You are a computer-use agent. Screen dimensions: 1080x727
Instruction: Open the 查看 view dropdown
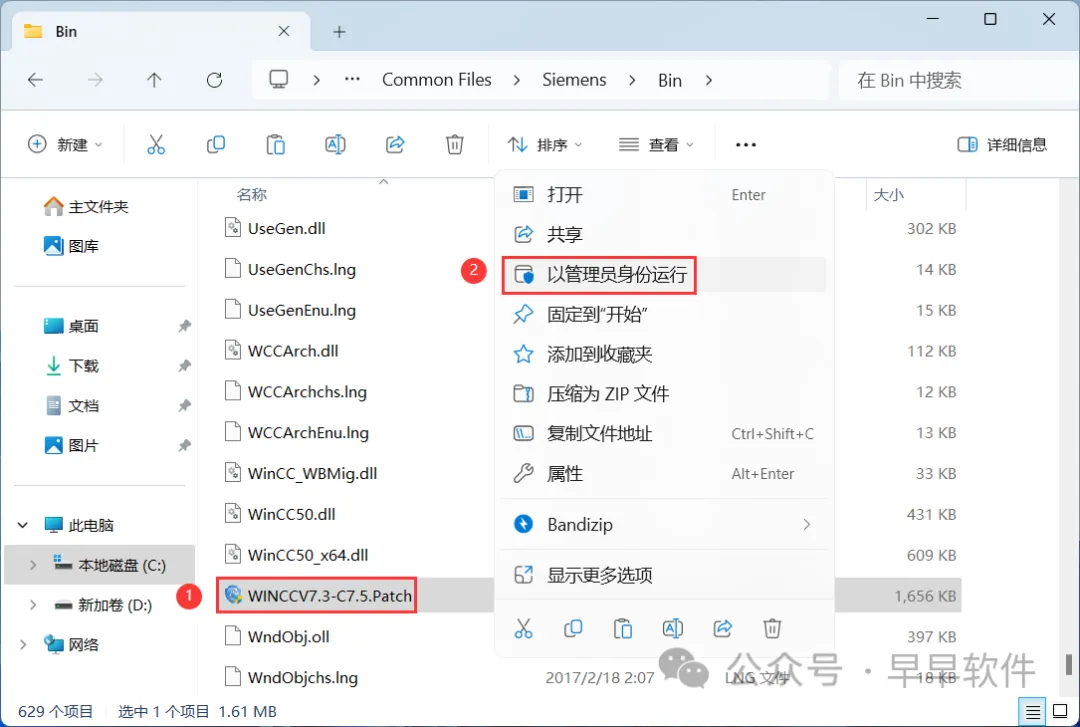656,145
